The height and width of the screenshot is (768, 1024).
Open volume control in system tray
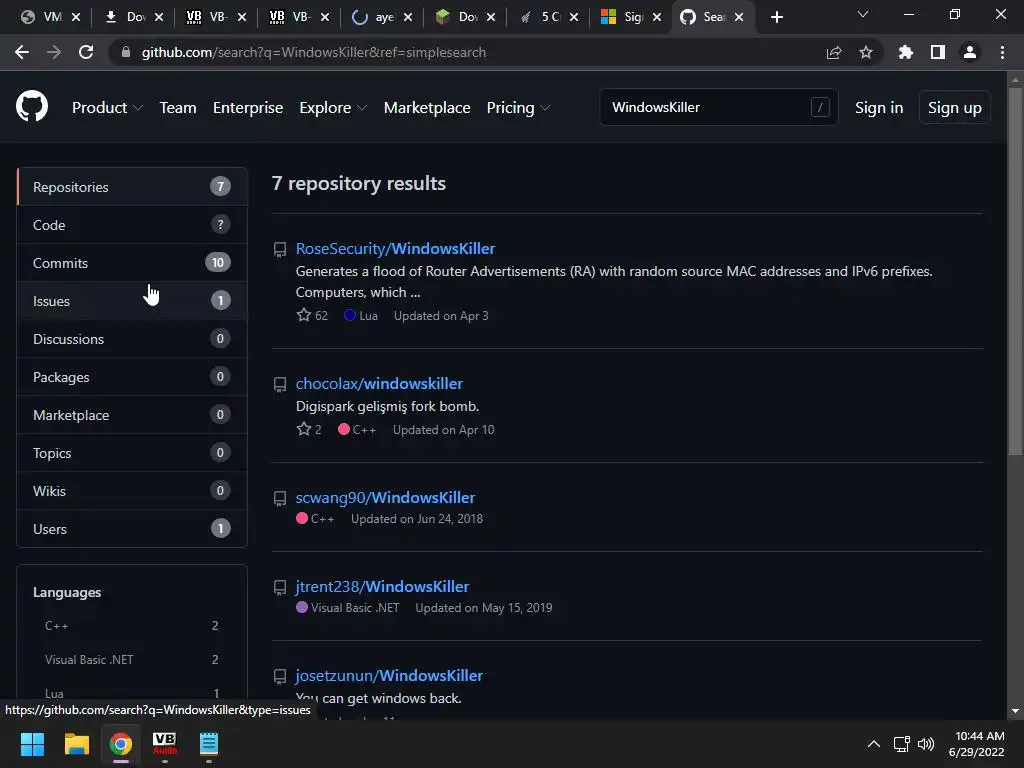point(926,744)
